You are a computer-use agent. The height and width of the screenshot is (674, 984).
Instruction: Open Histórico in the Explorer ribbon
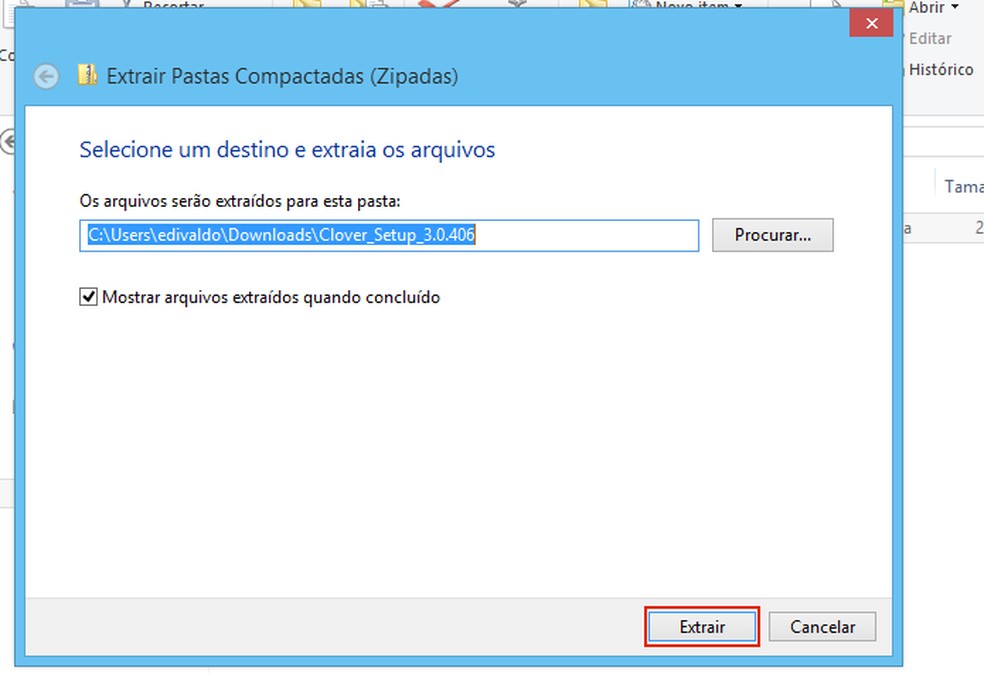(x=941, y=69)
